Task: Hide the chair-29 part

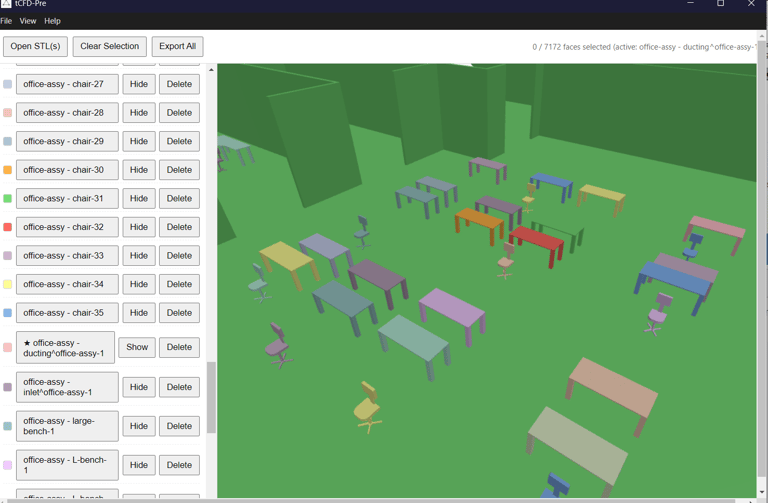Action: pos(139,141)
